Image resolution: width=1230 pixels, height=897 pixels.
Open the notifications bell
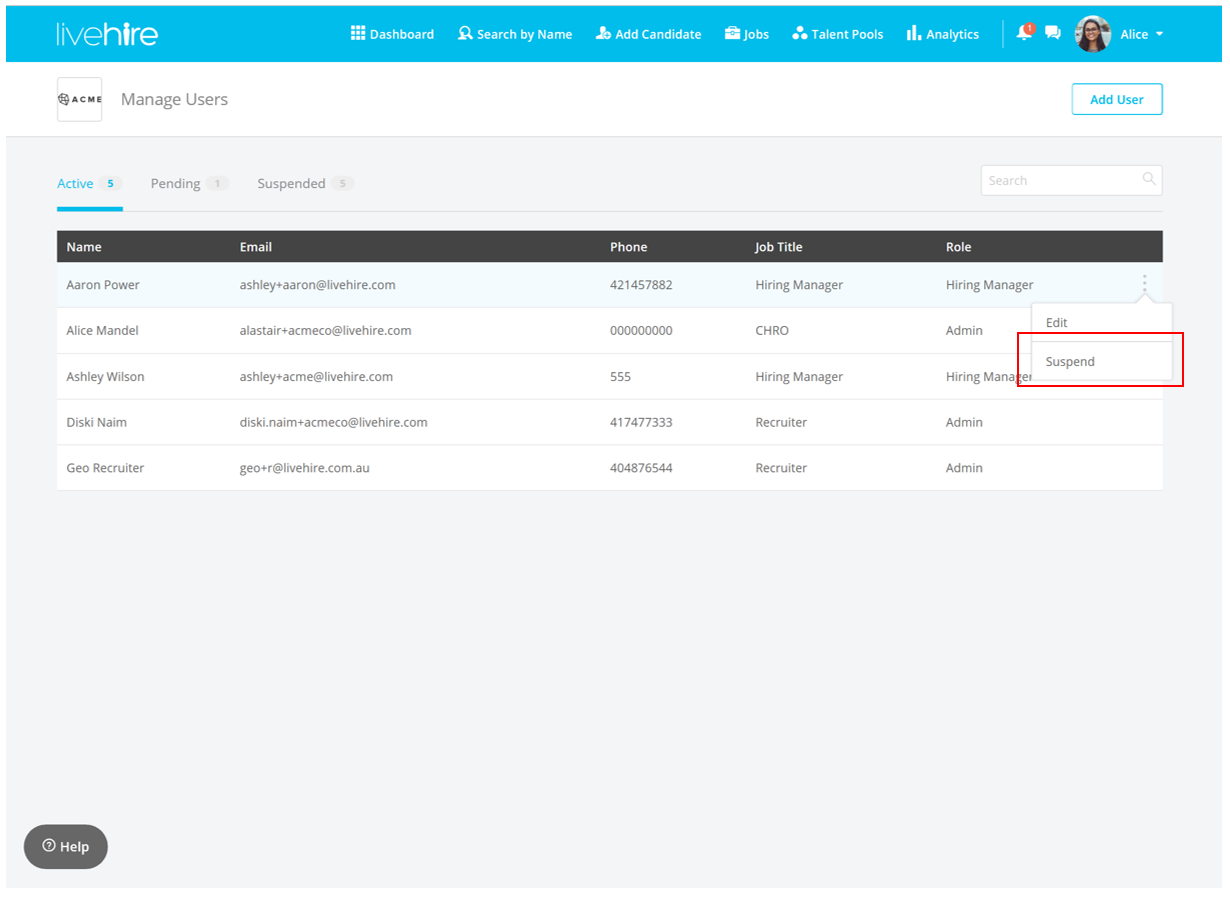(x=1023, y=33)
